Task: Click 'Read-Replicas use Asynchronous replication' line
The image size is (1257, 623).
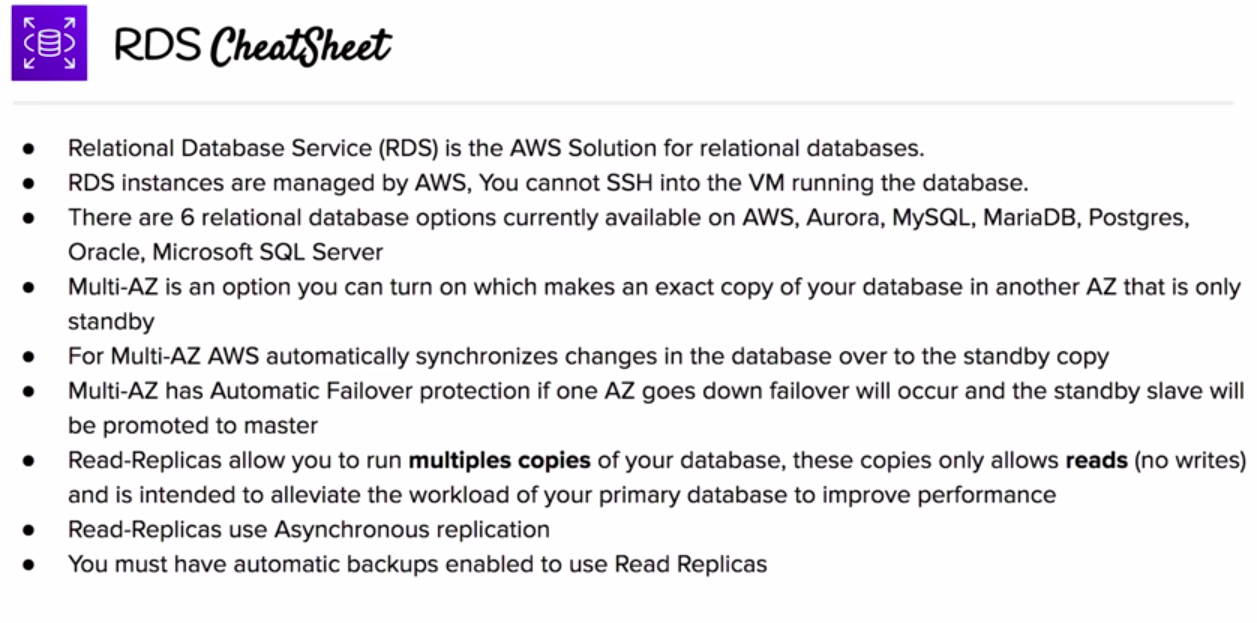Action: 309,530
